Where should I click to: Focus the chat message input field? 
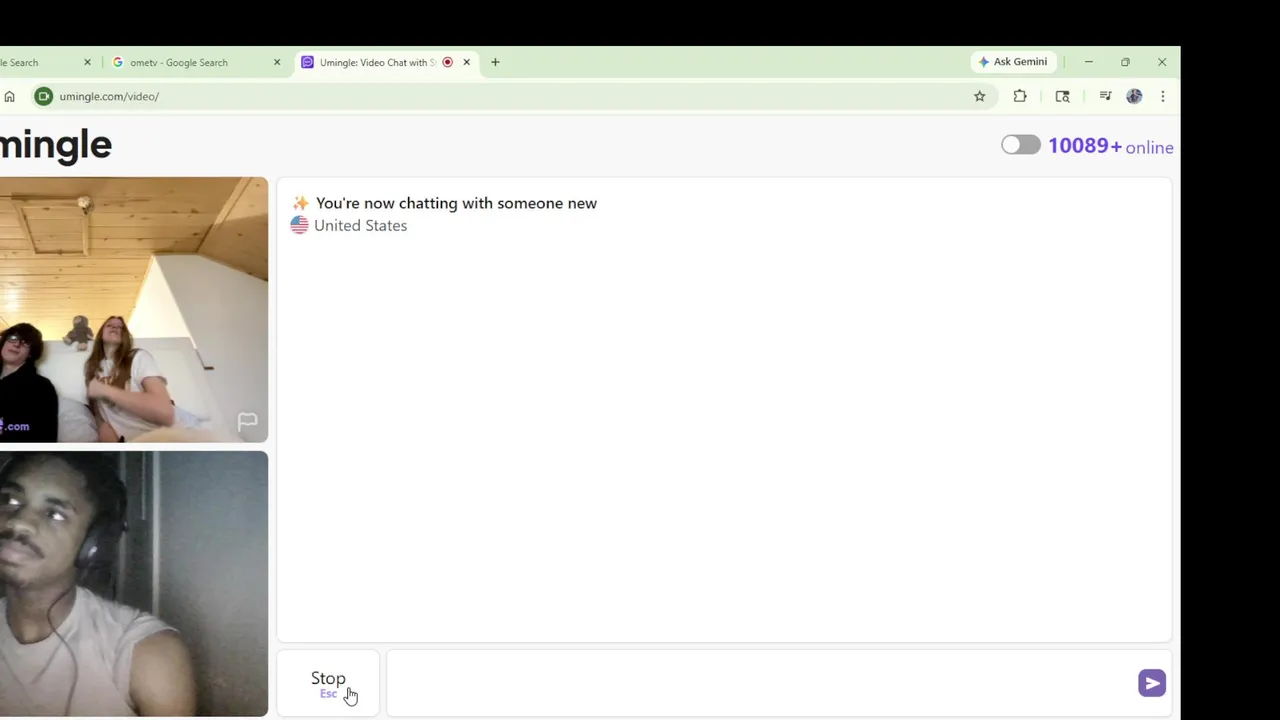(x=760, y=683)
